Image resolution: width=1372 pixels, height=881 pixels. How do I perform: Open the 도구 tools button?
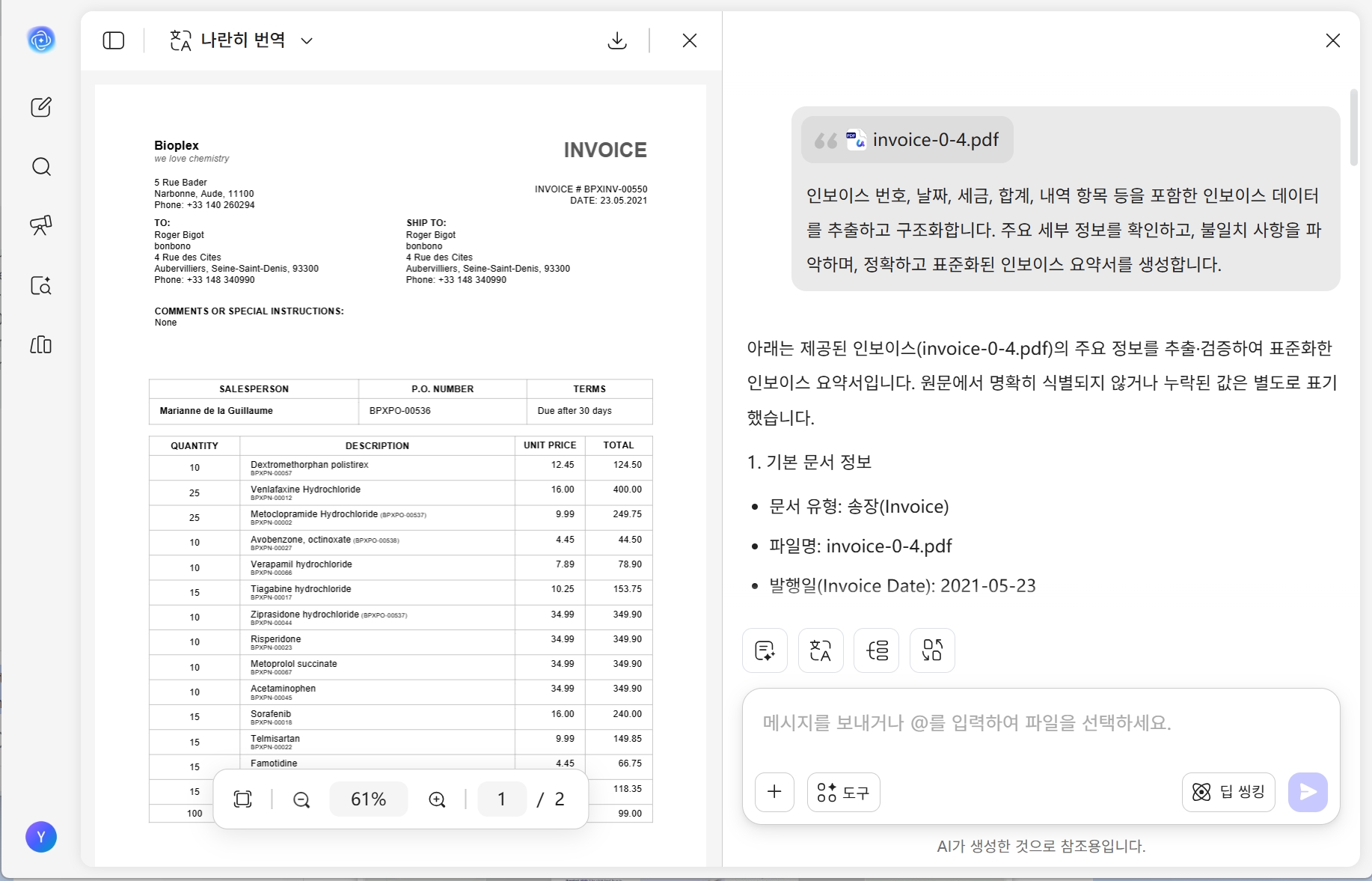(844, 792)
